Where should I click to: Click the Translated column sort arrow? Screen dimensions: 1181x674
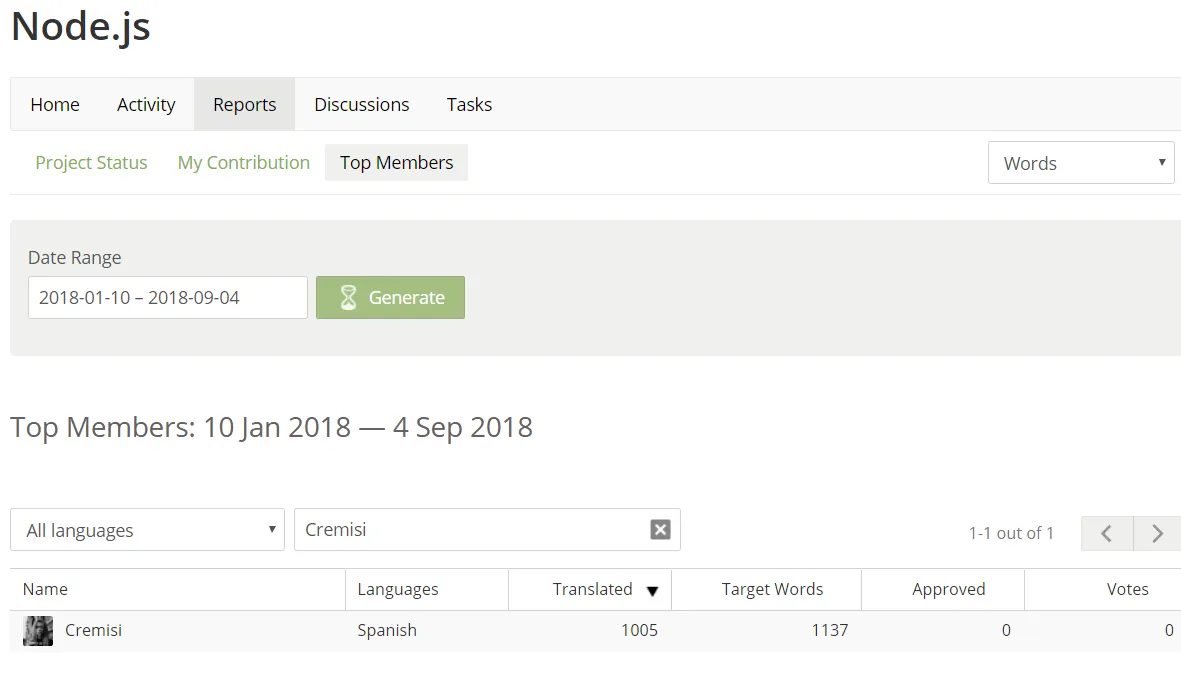pos(652,591)
